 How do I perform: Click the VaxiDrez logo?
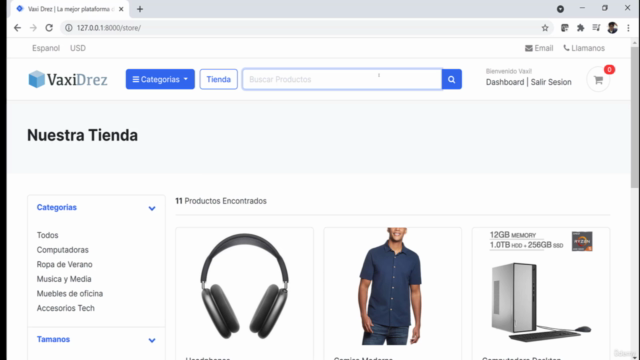[x=68, y=79]
